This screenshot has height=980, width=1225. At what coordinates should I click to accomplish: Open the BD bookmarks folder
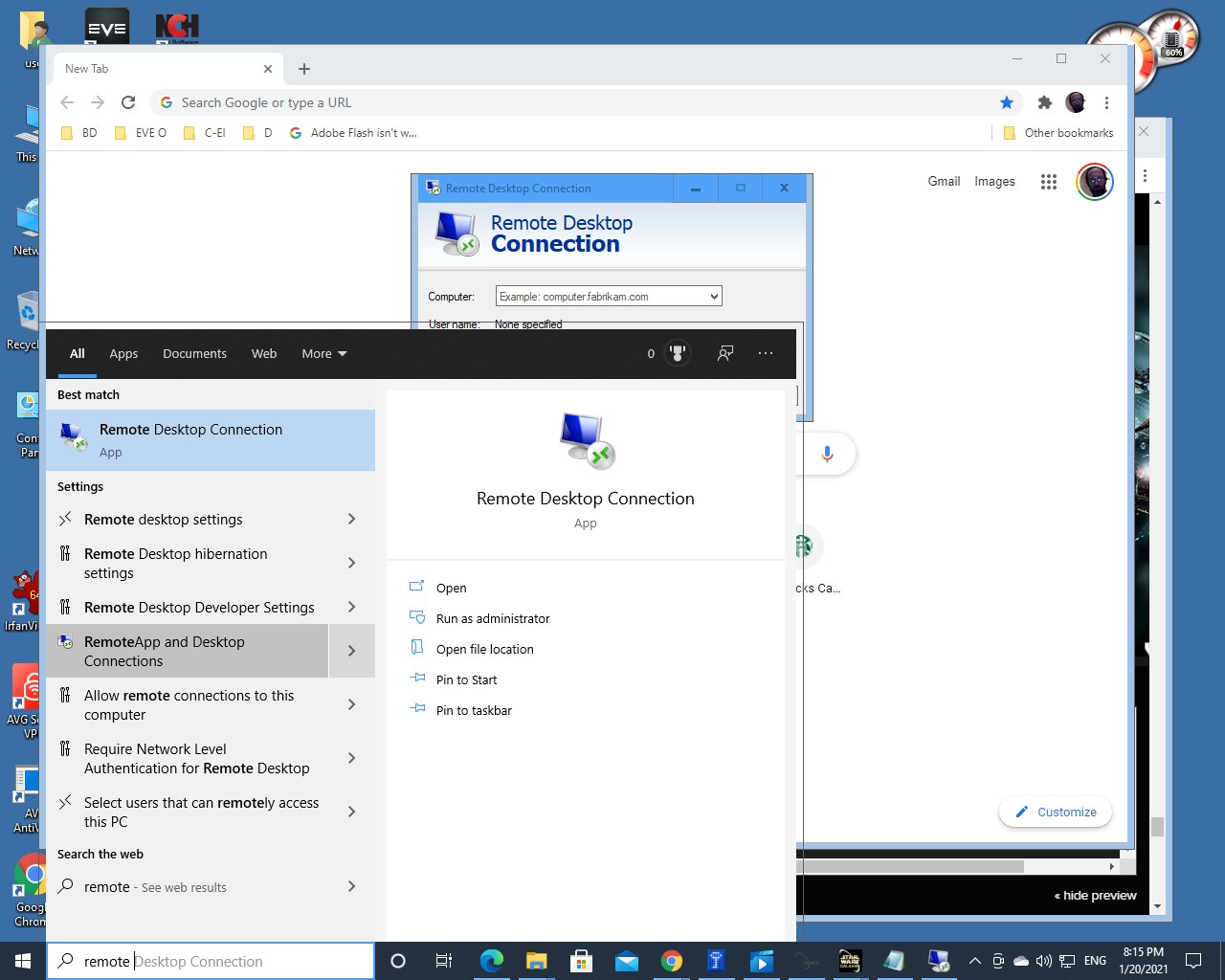[79, 133]
